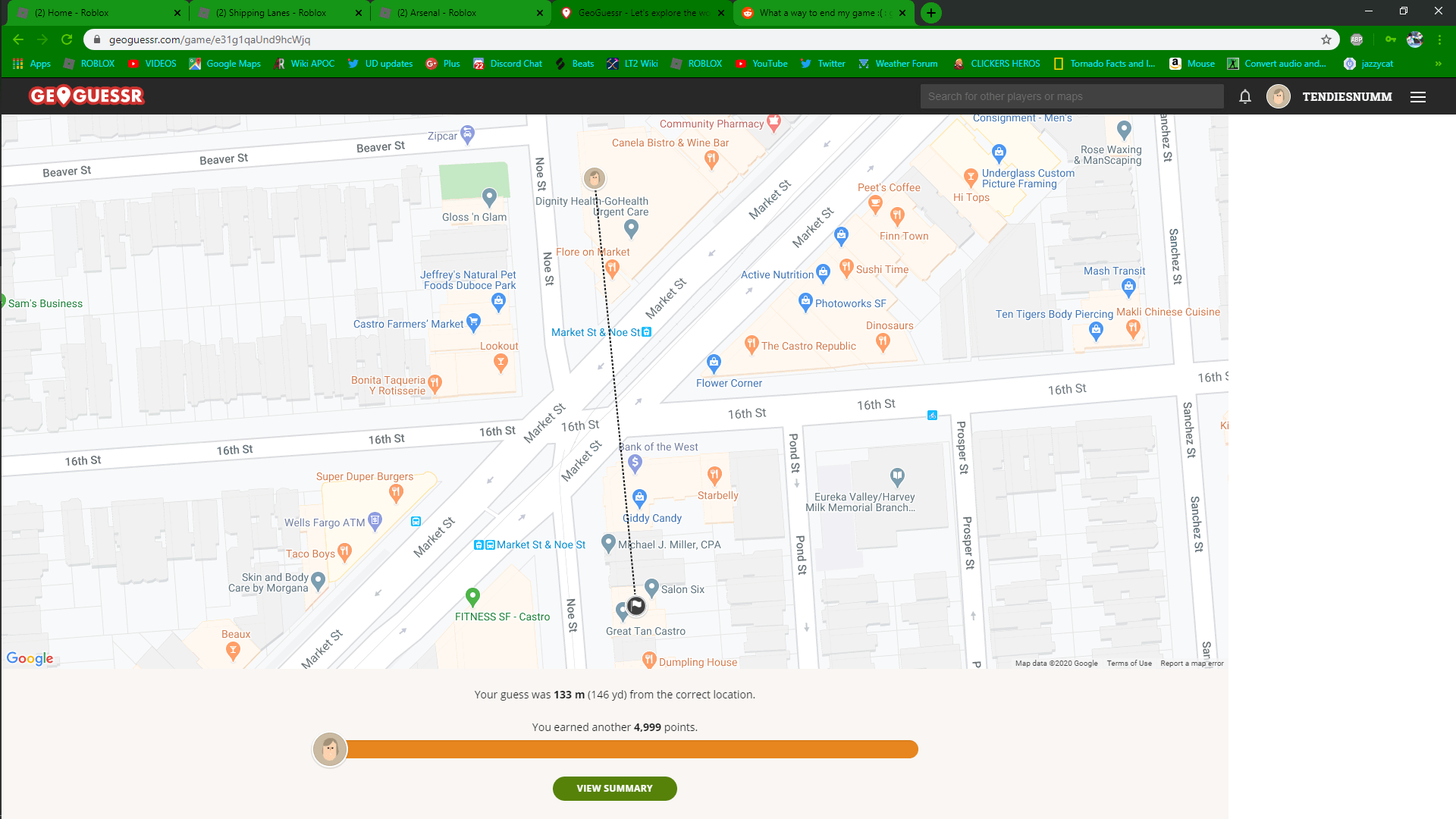Click the correct location flag marker
Screen dimensions: 1456x819
(636, 605)
